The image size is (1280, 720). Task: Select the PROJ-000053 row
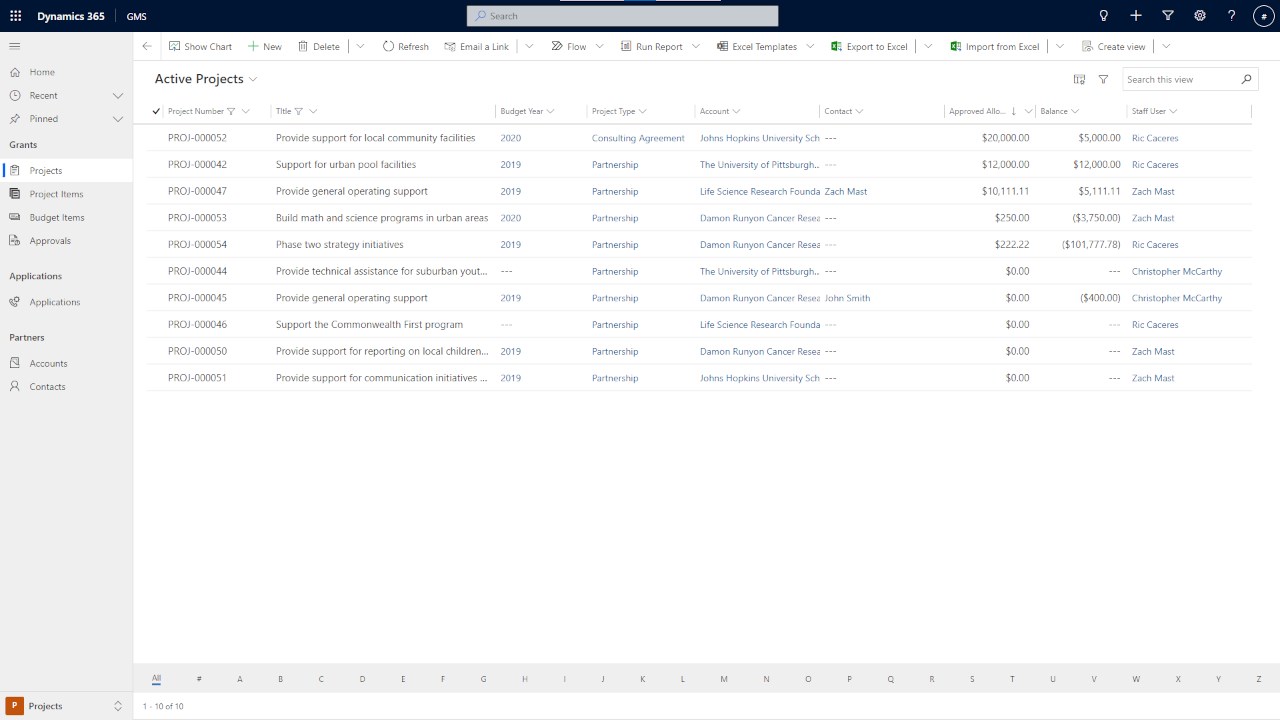[698, 218]
